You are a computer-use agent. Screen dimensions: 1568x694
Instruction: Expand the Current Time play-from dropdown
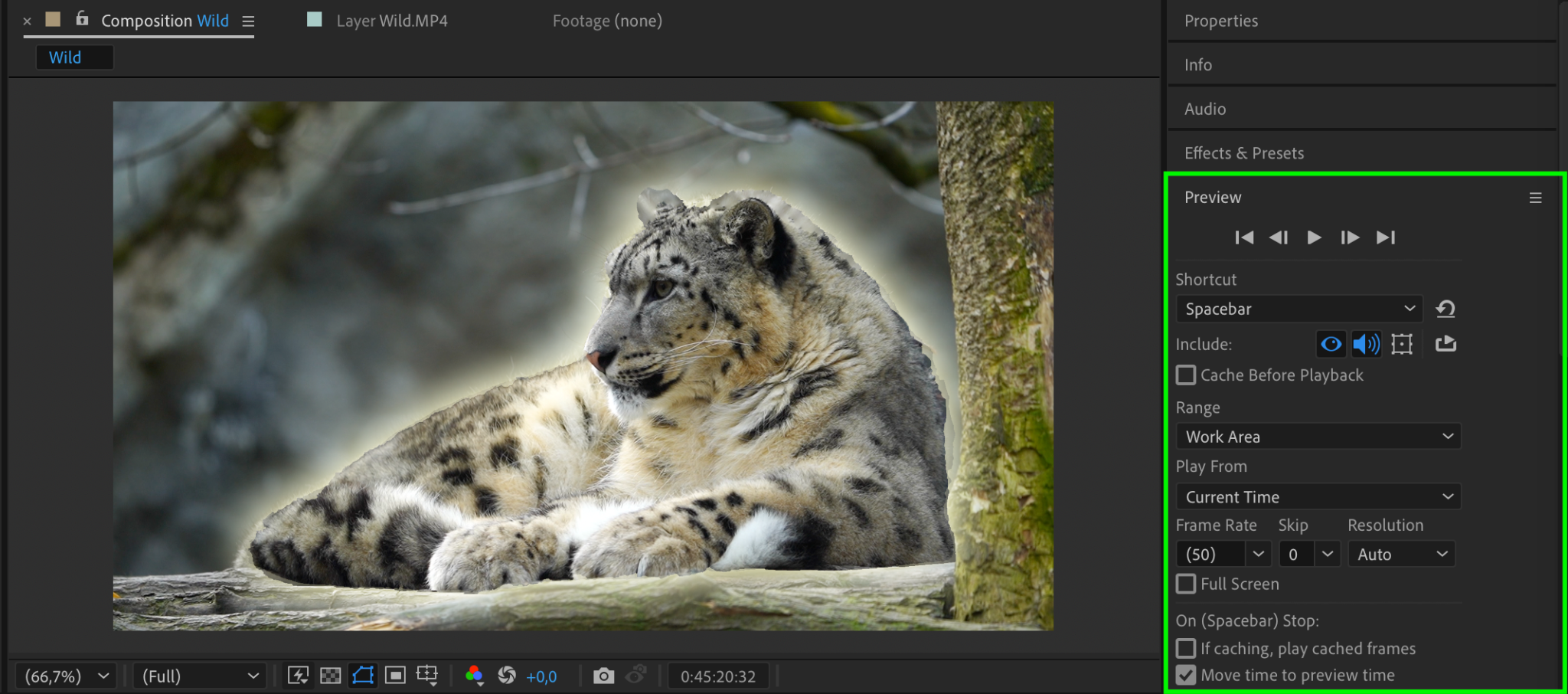[x=1318, y=497]
